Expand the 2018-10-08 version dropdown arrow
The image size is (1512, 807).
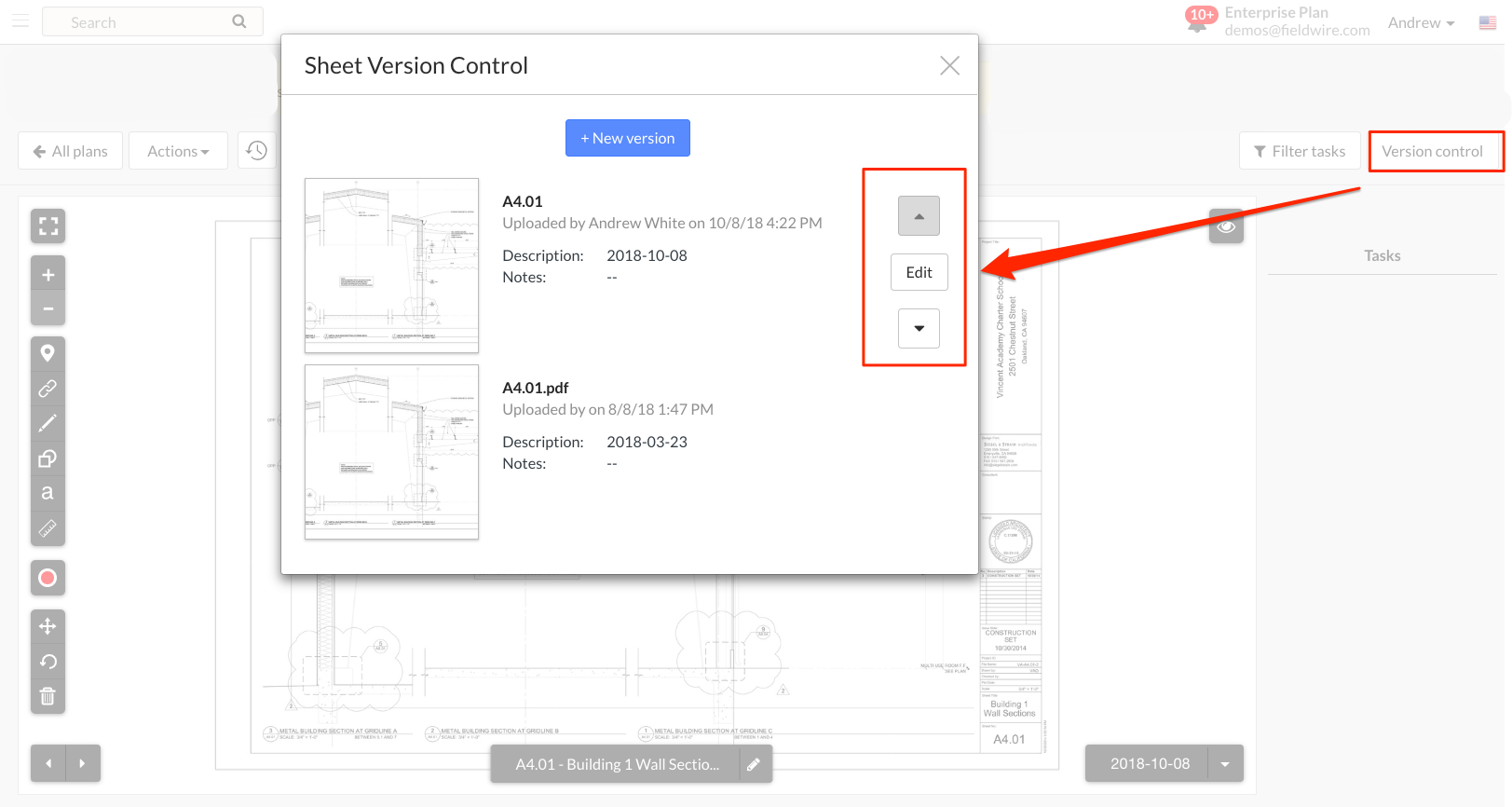click(x=1225, y=764)
